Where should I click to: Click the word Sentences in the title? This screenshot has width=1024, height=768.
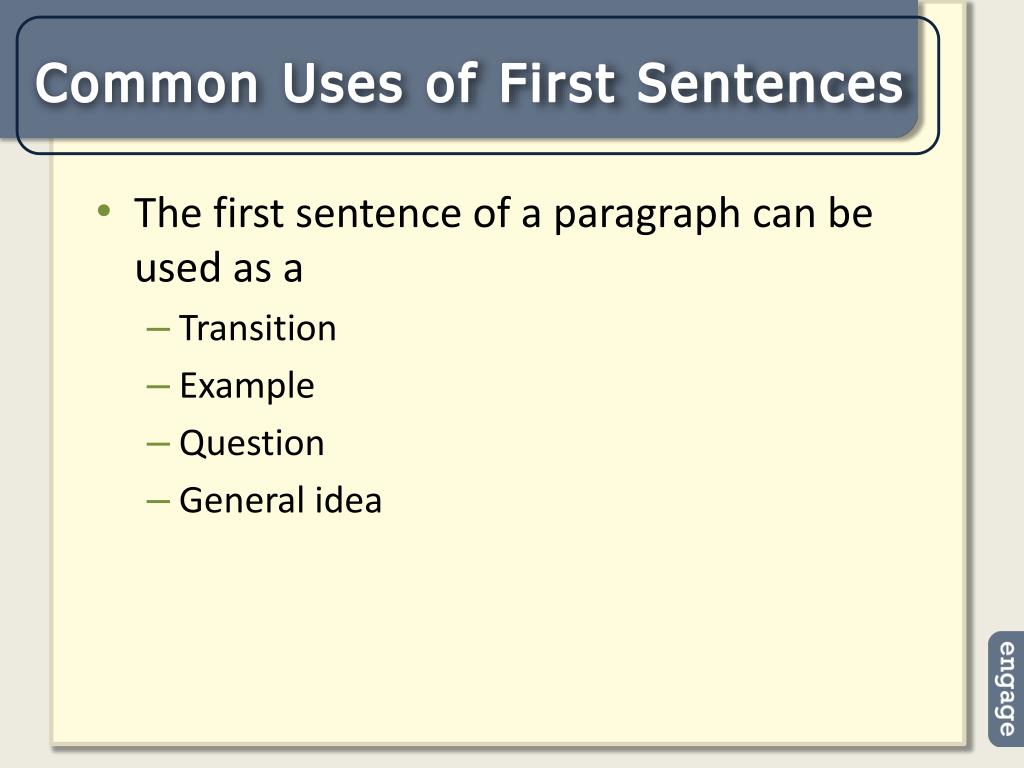[770, 84]
